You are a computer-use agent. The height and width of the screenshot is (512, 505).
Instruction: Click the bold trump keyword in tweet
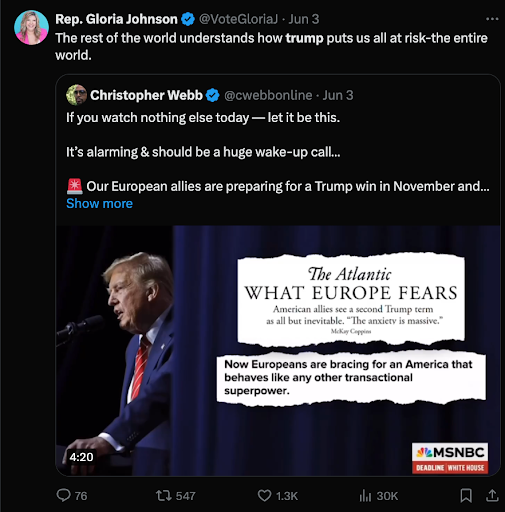pos(304,38)
